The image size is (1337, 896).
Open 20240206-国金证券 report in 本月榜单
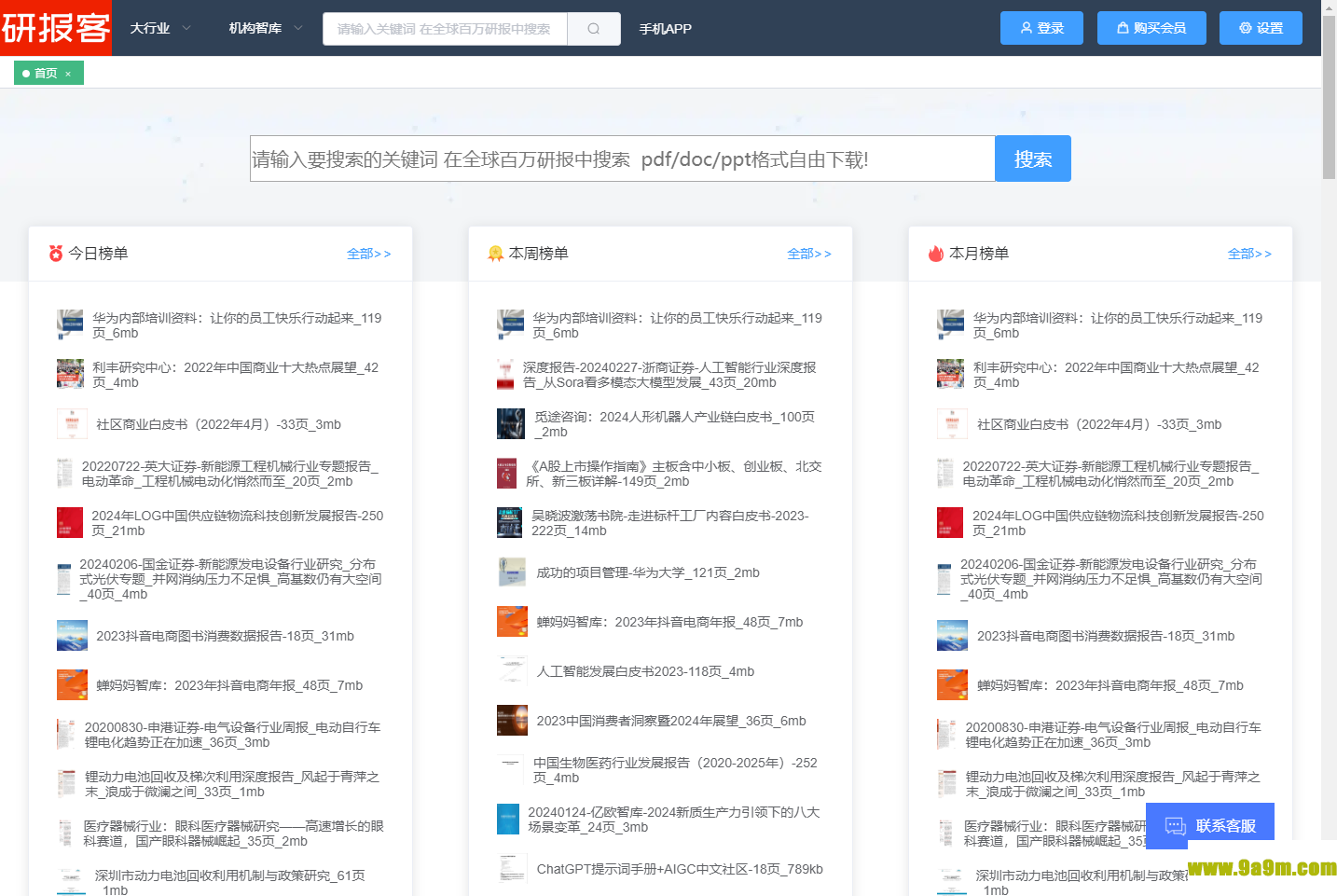(x=1111, y=579)
